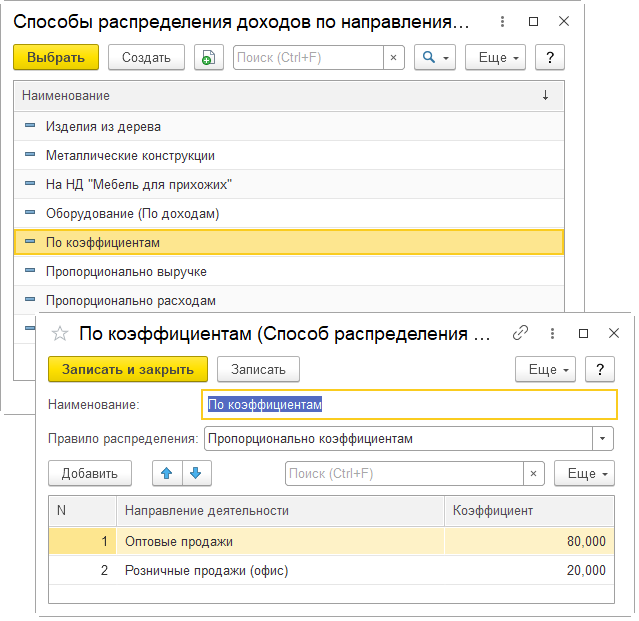The width and height of the screenshot is (639, 621).
Task: Get link to the По коэффициентам form
Action: point(520,333)
